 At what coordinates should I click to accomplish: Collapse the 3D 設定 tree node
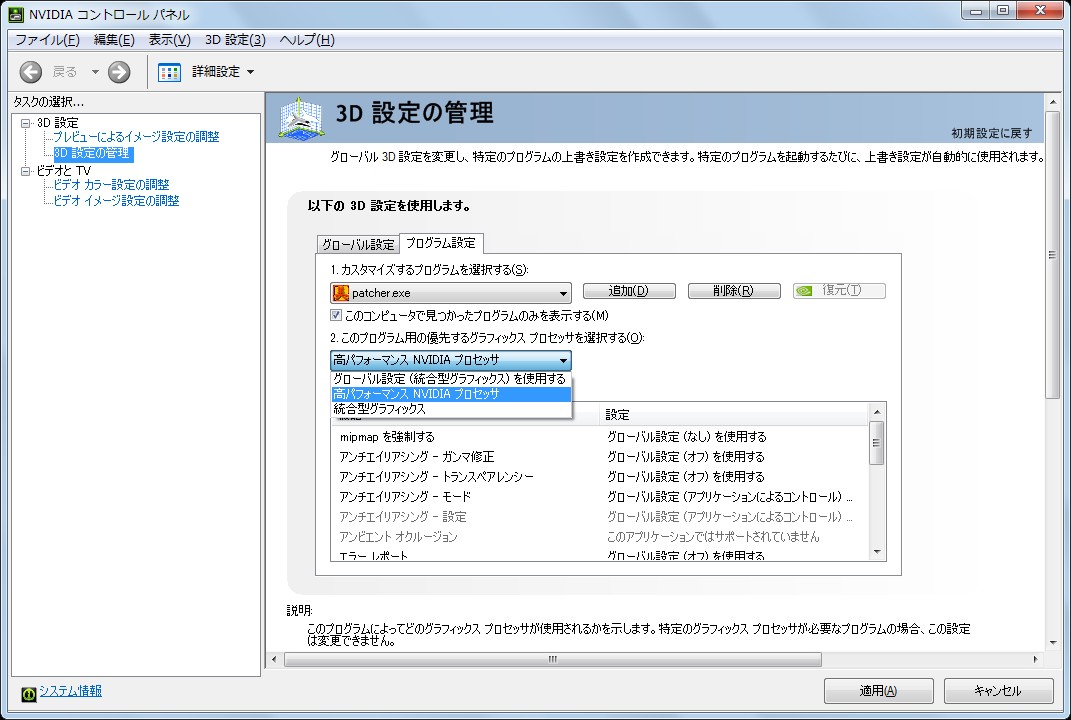tap(26, 123)
